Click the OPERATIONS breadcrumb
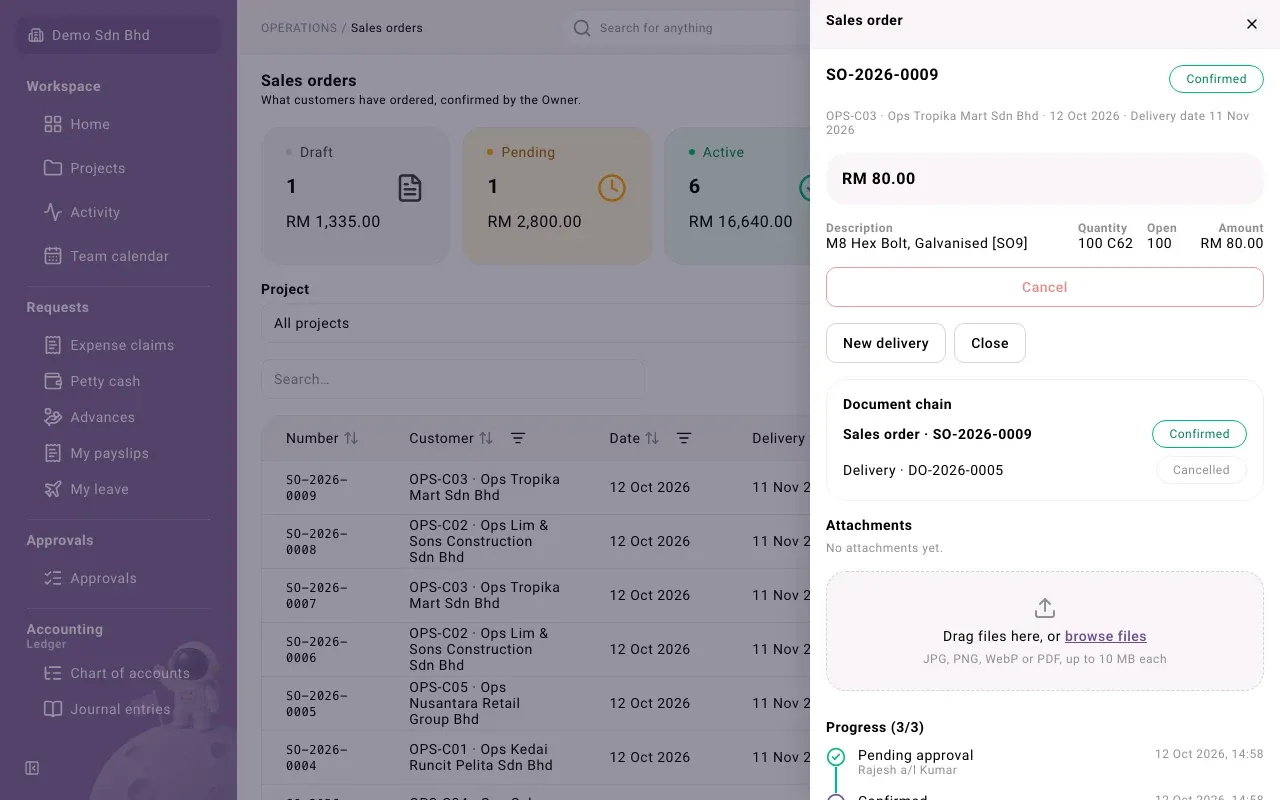This screenshot has height=800, width=1280. pos(299,28)
